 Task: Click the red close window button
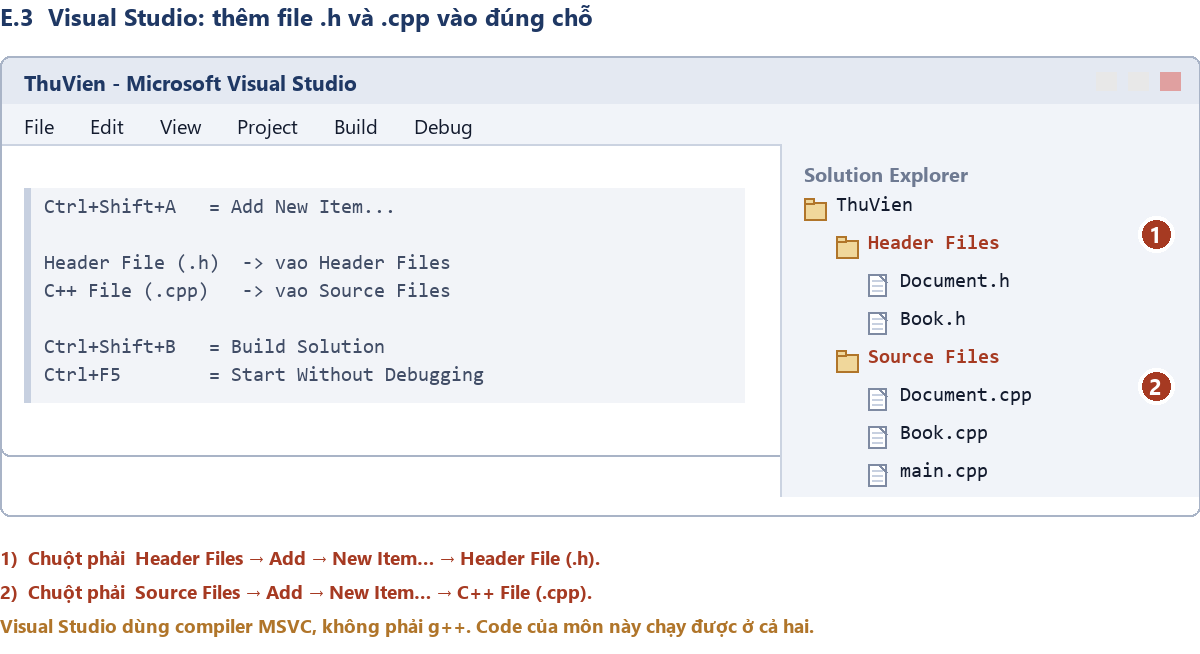coord(1170,82)
